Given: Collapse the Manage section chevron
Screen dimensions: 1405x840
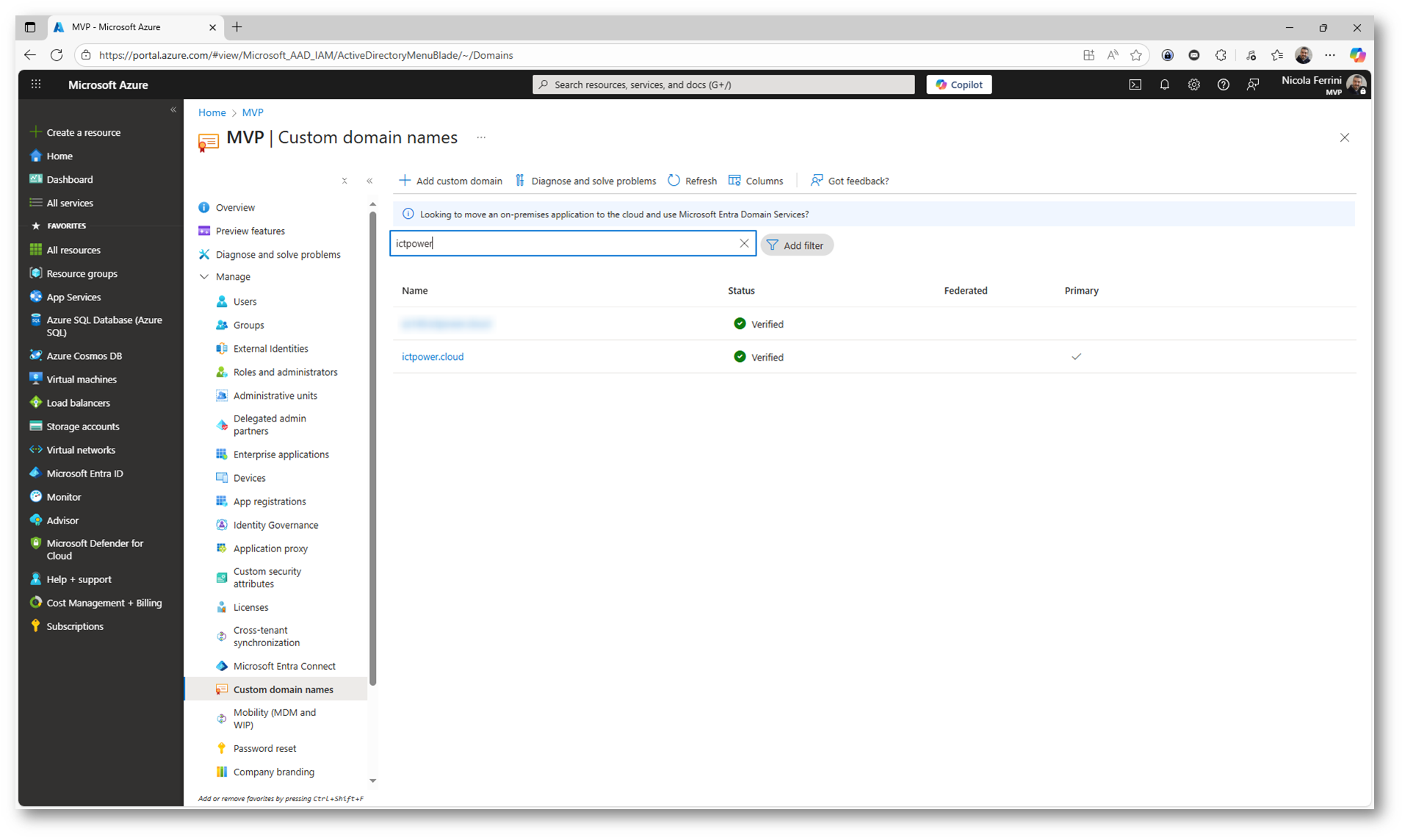Looking at the screenshot, I should coord(203,277).
